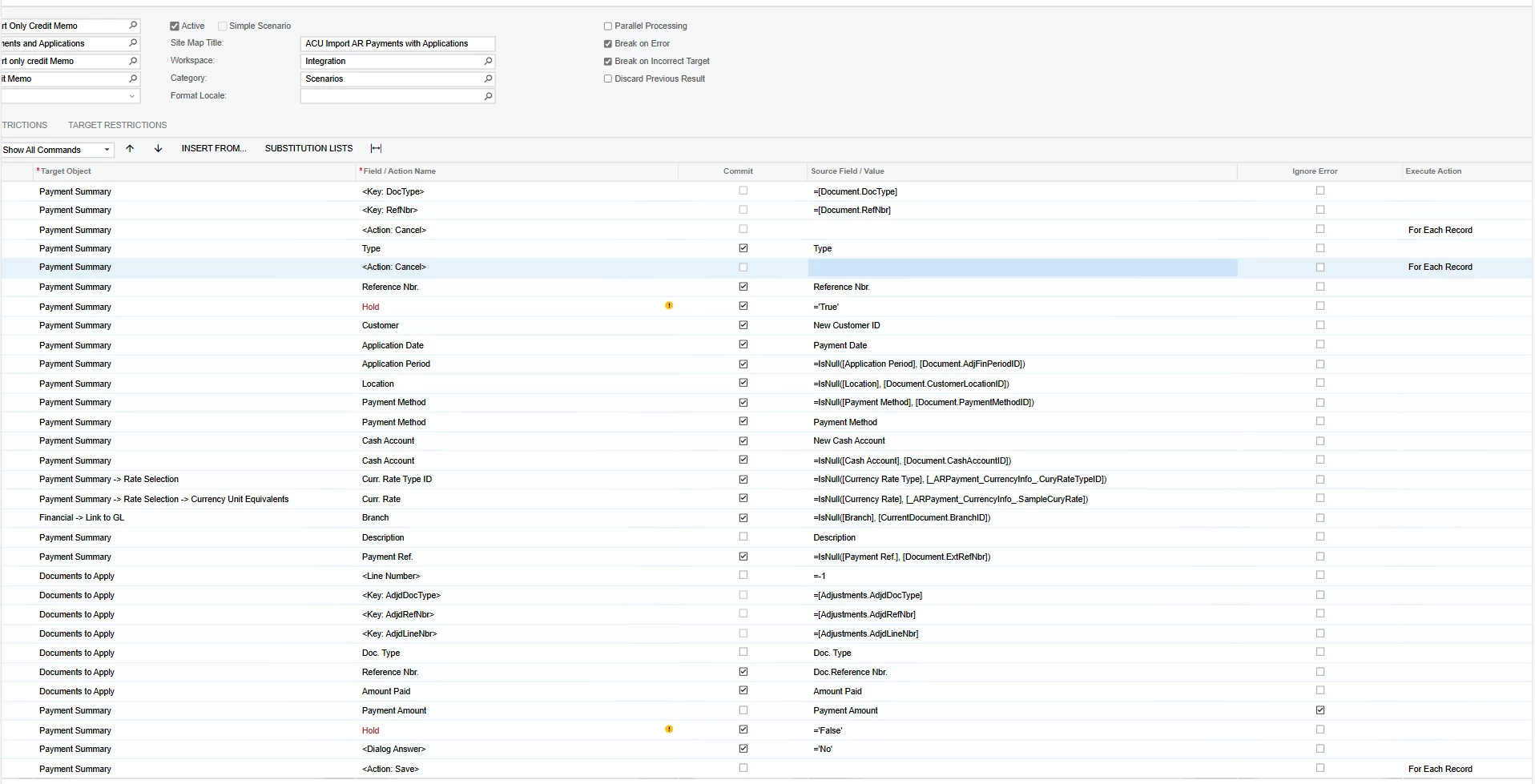Toggle Ignore Error for Payment Amount row
Image resolution: width=1535 pixels, height=784 pixels.
click(1320, 710)
